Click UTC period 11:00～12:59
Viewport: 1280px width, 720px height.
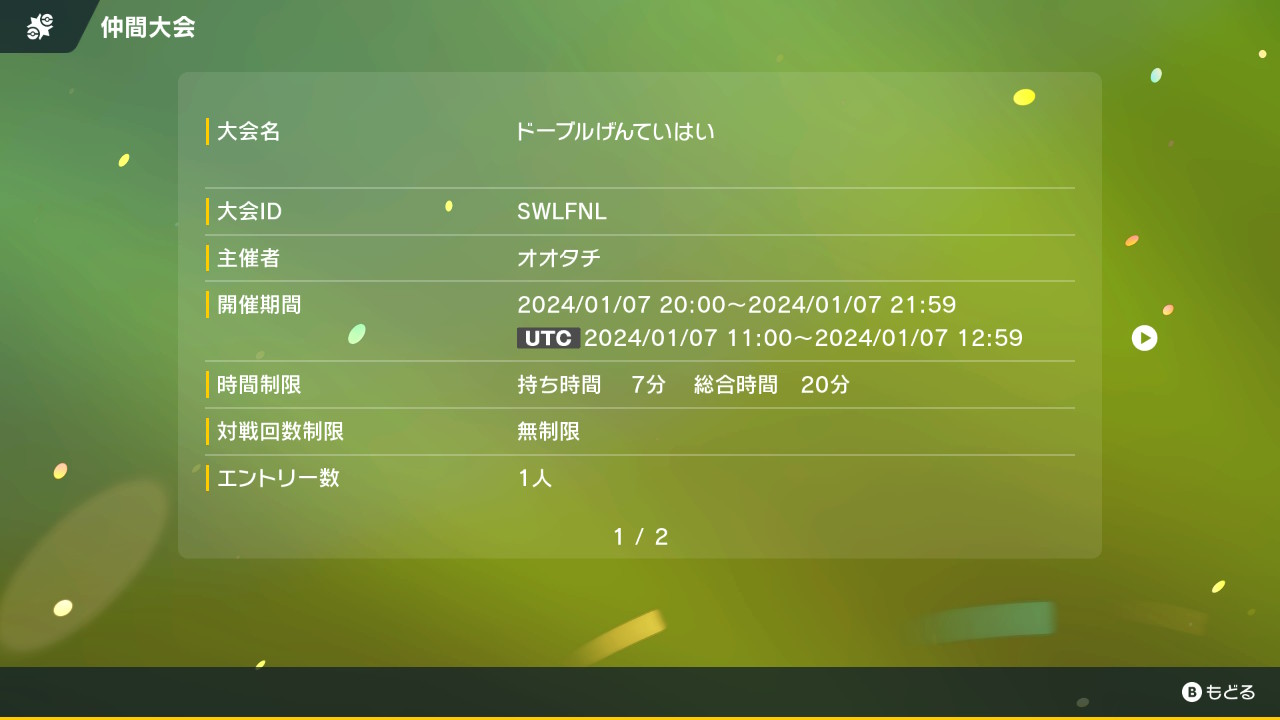coord(803,338)
